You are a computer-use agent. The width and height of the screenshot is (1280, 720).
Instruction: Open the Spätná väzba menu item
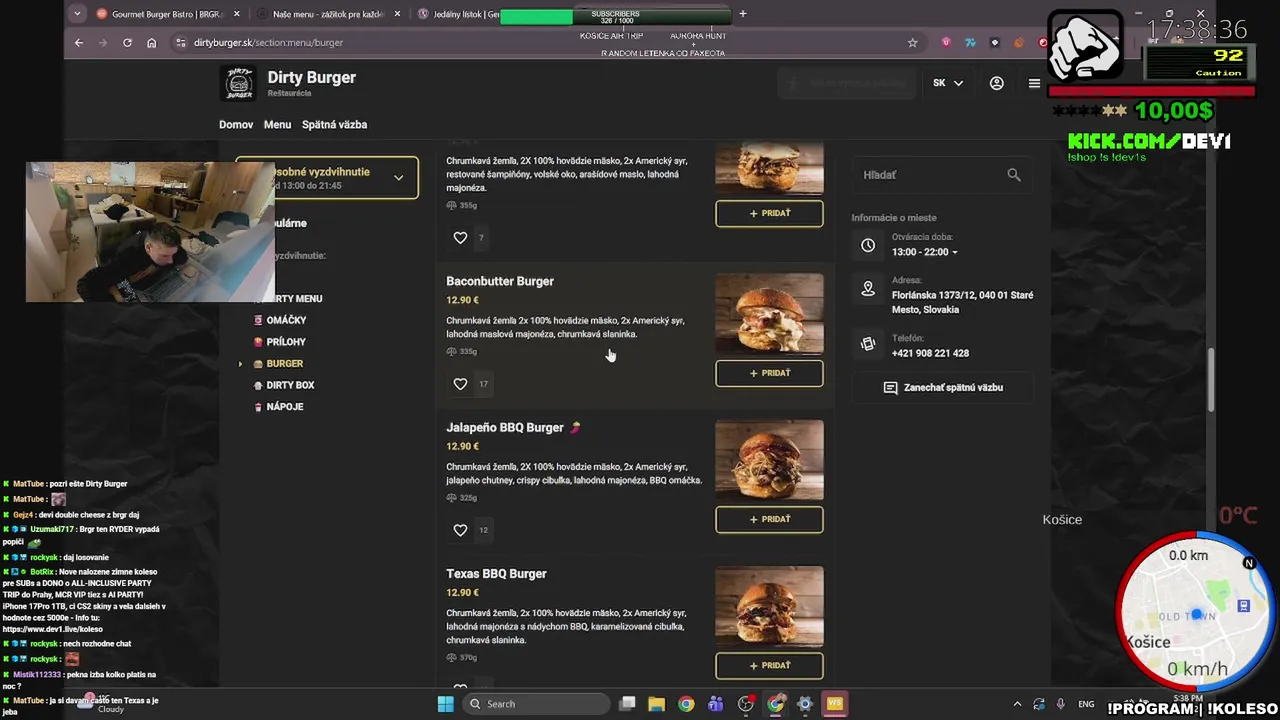[x=334, y=125]
